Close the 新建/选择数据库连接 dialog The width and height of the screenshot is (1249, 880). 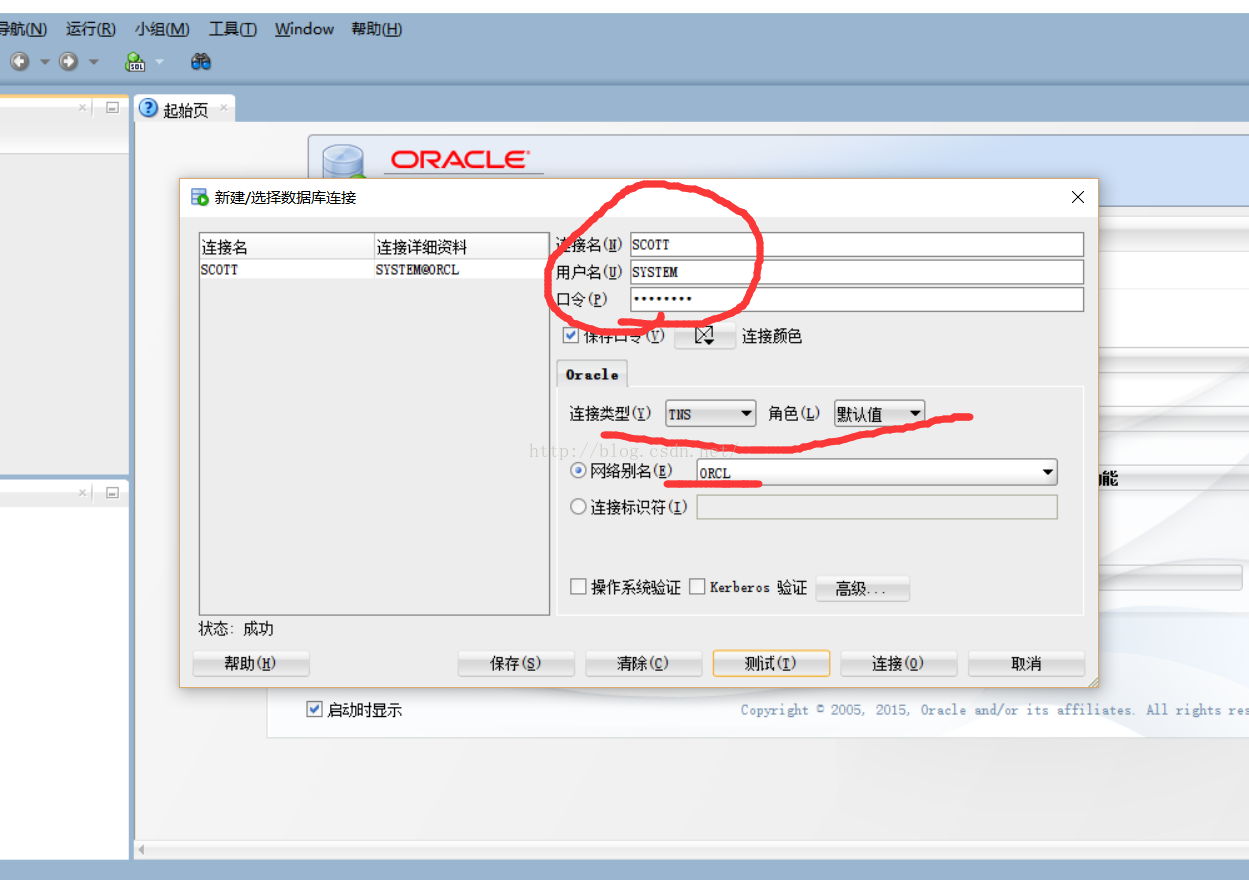click(1078, 198)
